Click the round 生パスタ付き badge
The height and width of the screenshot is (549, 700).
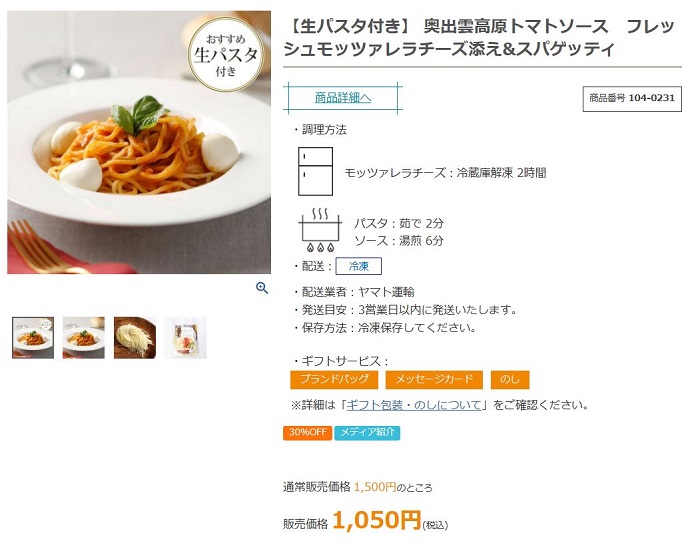pos(226,55)
